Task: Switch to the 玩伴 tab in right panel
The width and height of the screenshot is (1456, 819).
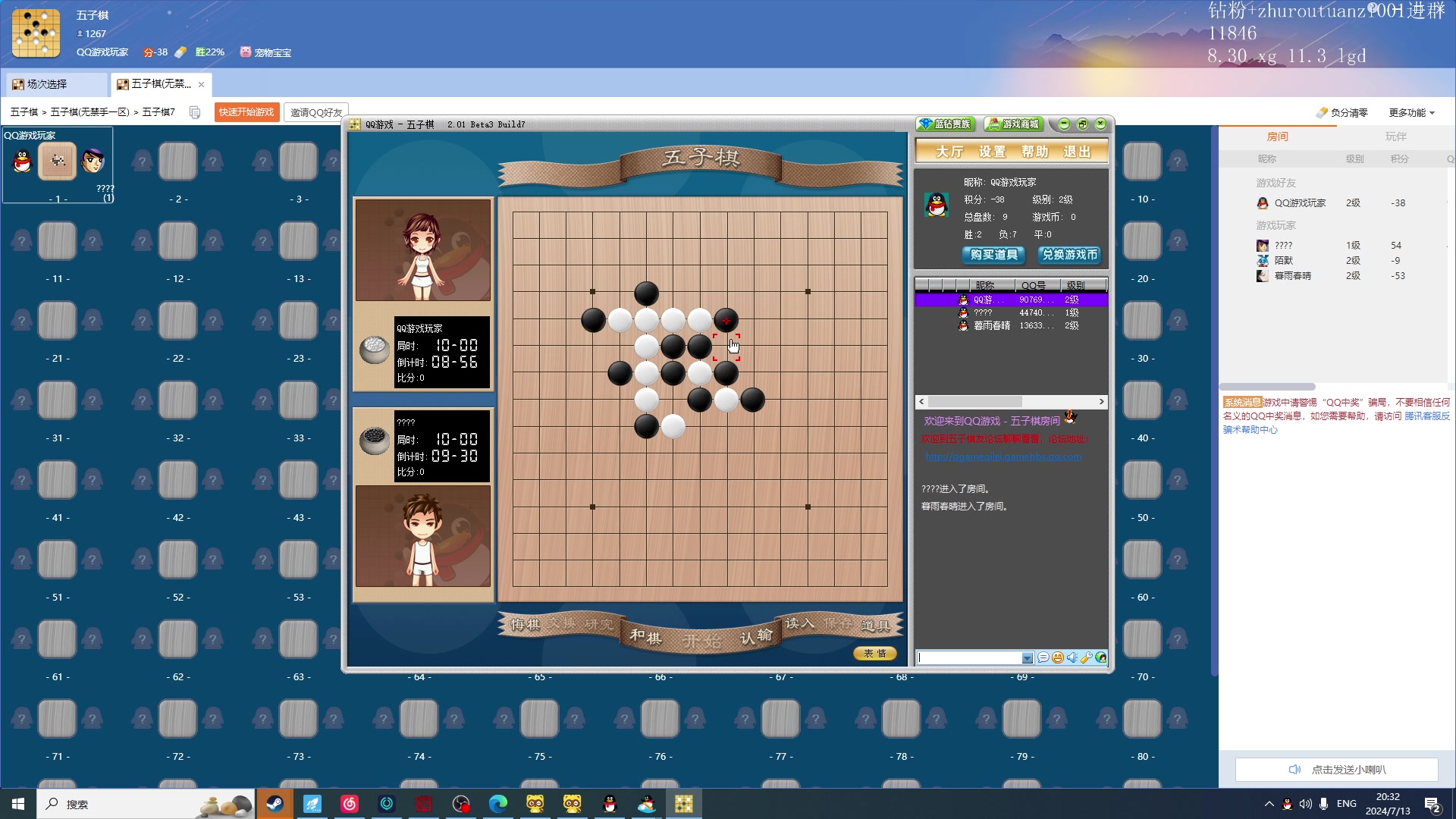Action: click(x=1395, y=136)
